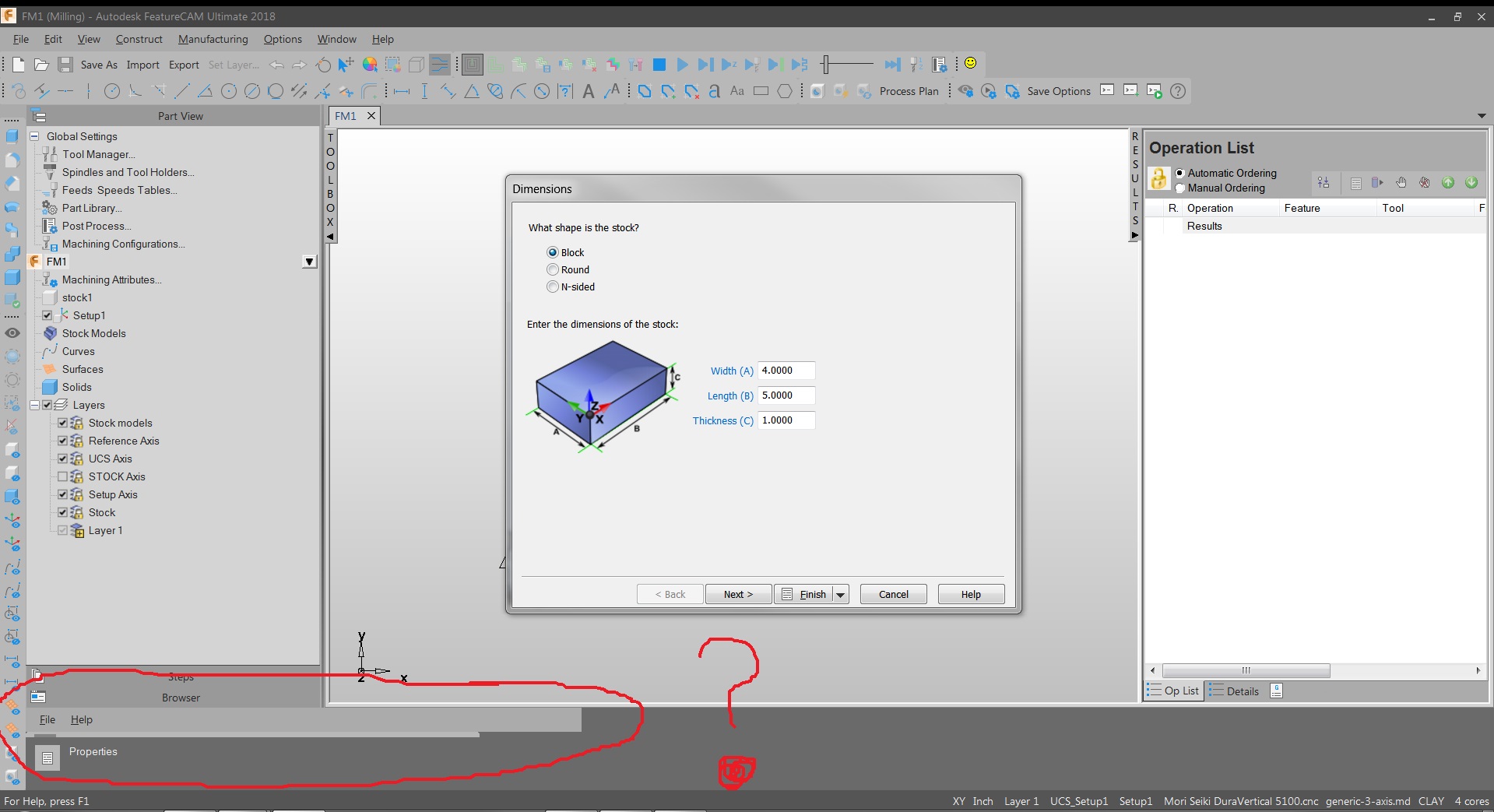Open the Manufacturing menu
The image size is (1494, 812).
(213, 39)
